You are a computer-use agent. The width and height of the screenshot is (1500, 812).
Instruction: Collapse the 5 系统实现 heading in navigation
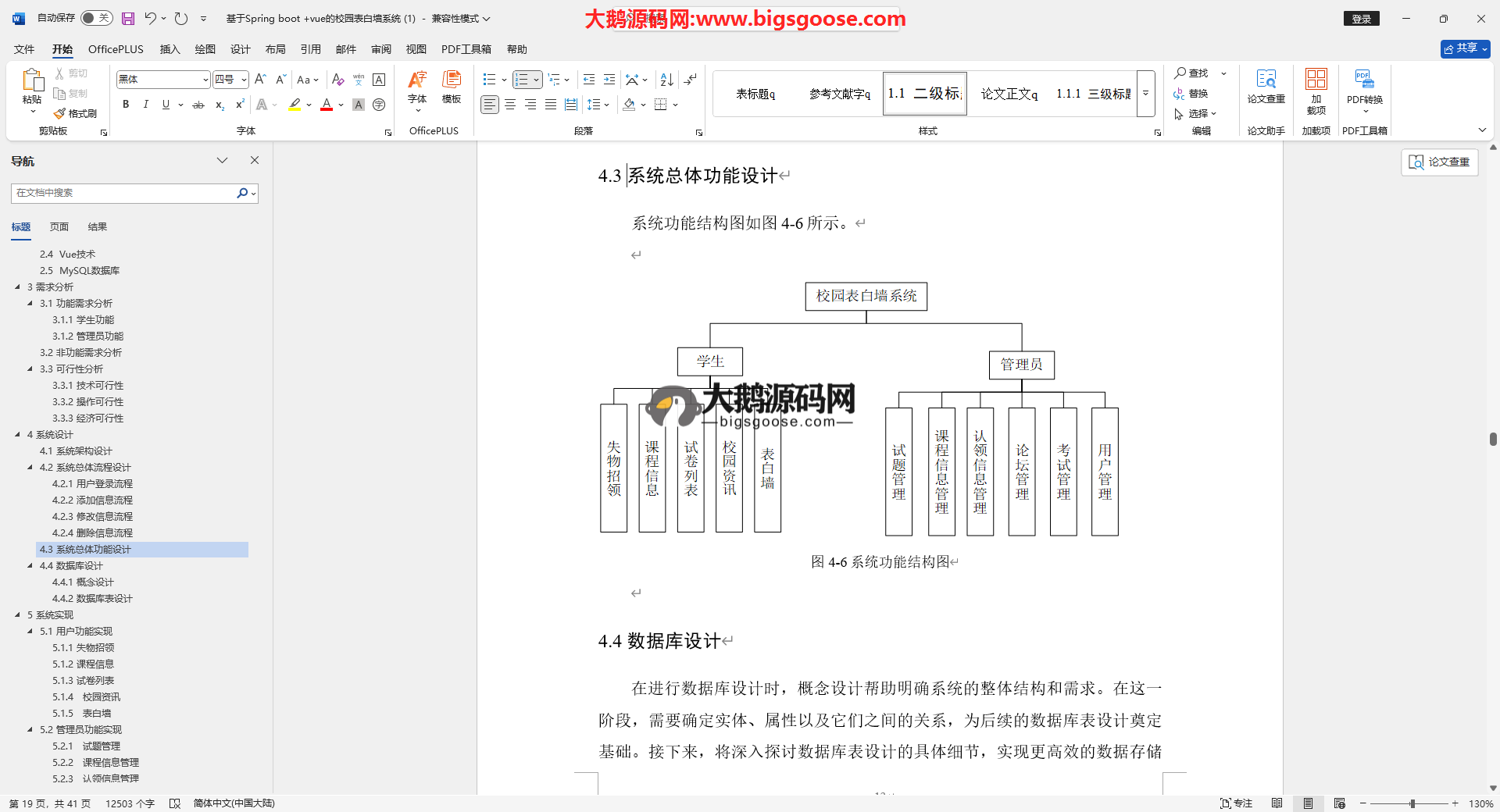point(17,615)
